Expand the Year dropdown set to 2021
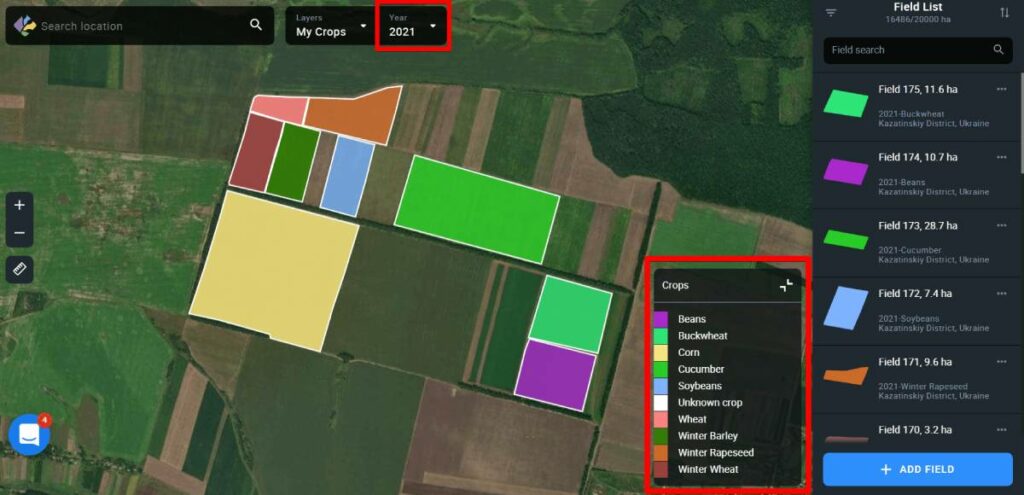Image resolution: width=1024 pixels, height=495 pixels. tap(413, 25)
